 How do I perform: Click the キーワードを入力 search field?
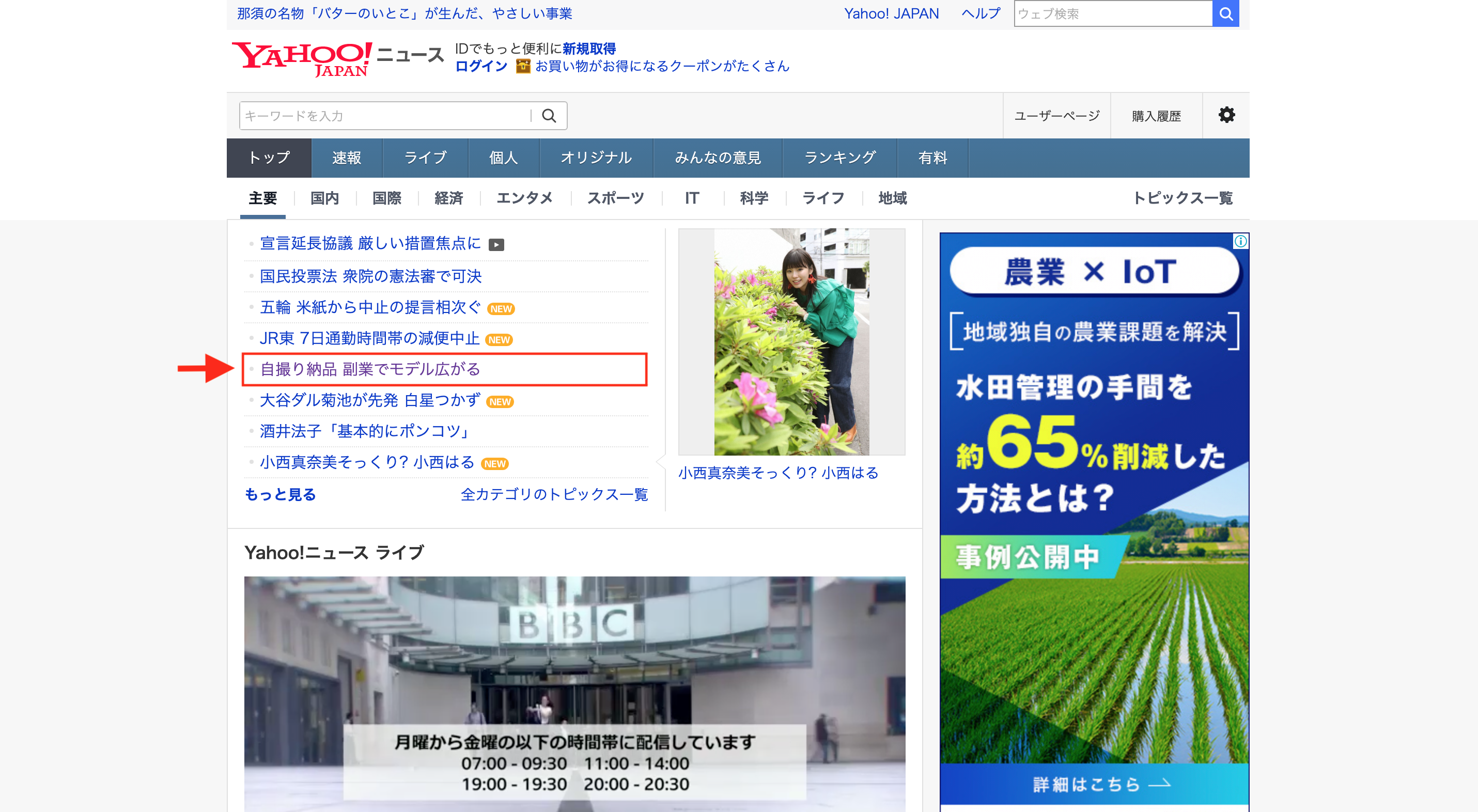[x=384, y=116]
